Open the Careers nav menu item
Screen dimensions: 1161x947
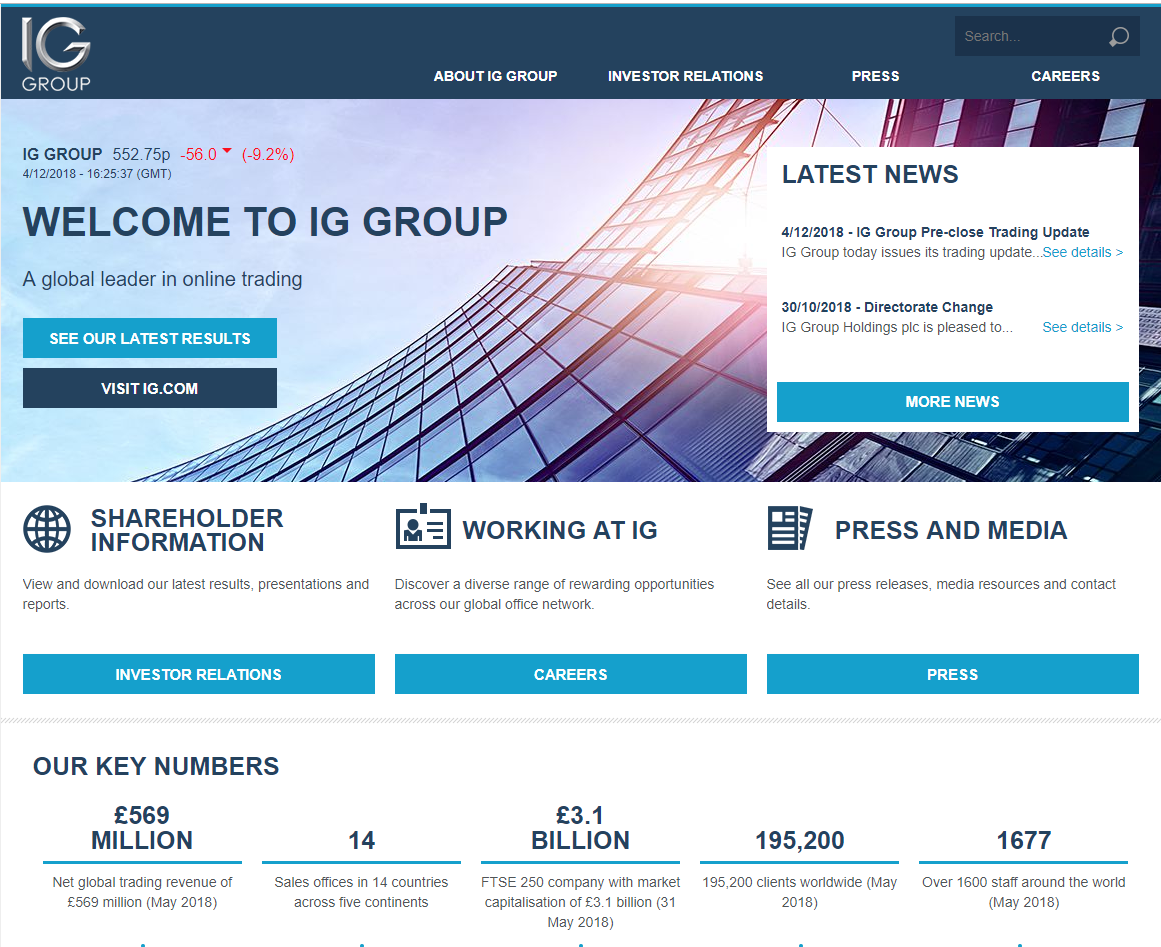tap(1065, 76)
